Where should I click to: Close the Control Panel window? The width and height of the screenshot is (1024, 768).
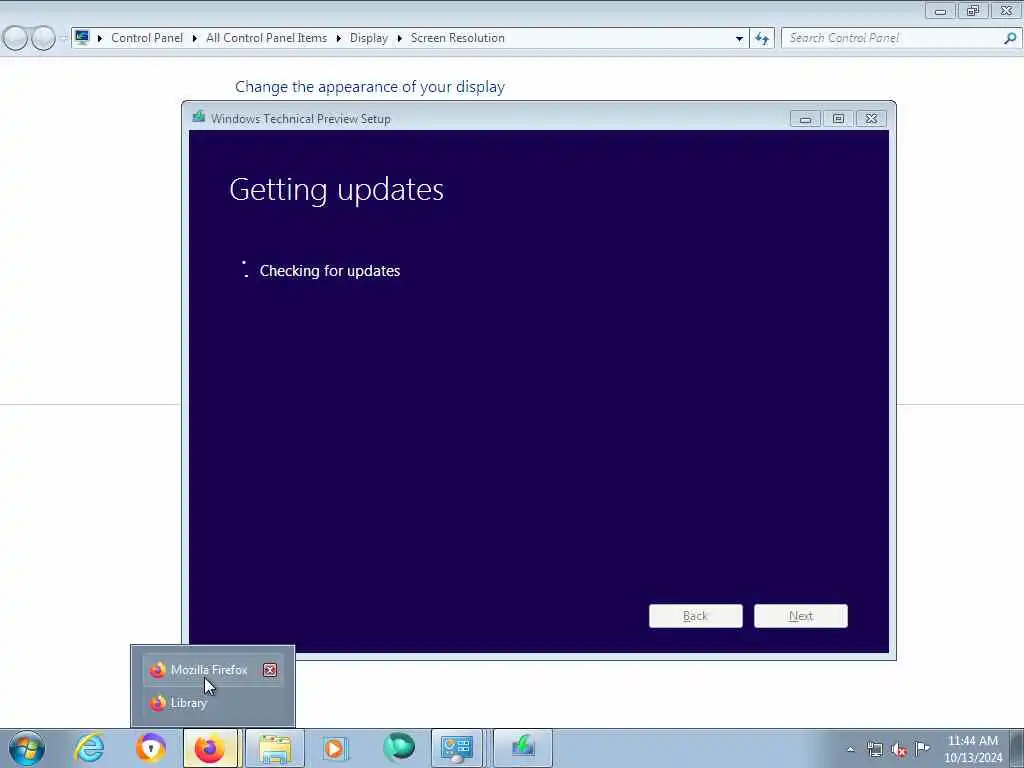pos(1006,10)
